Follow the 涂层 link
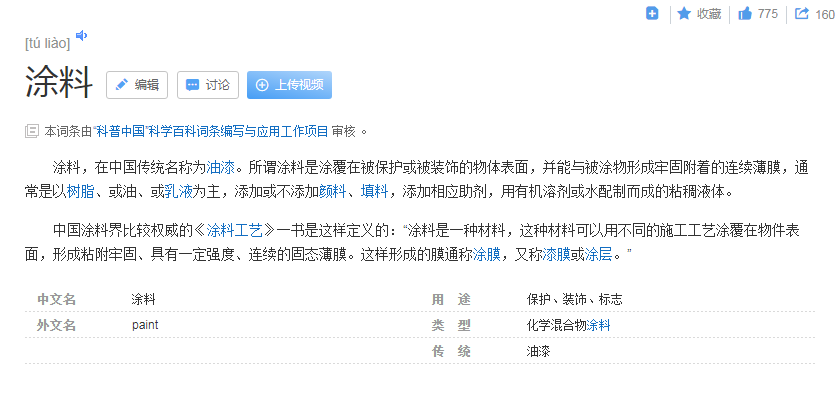The width and height of the screenshot is (840, 395). (x=598, y=255)
